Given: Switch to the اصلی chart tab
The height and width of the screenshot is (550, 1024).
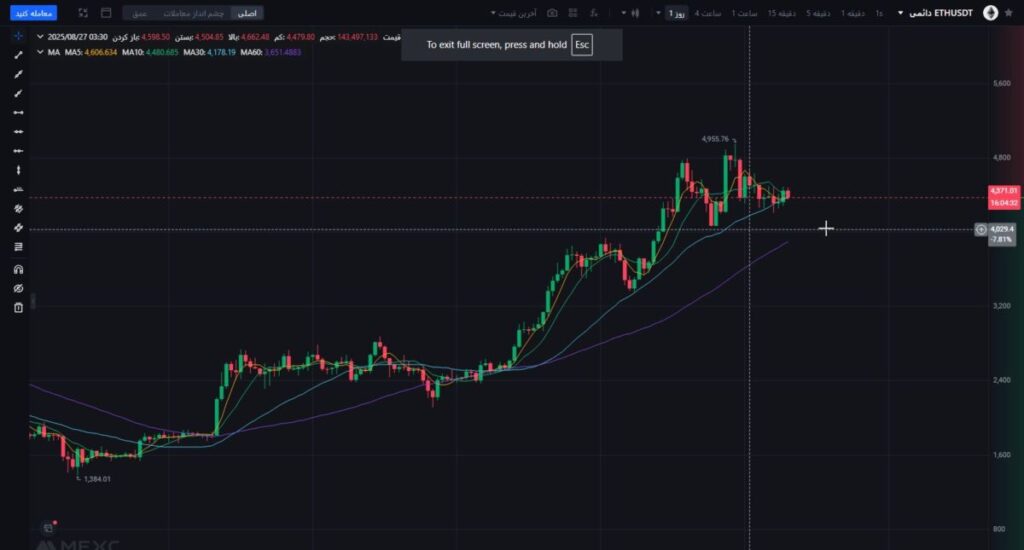Looking at the screenshot, I should pyautogui.click(x=246, y=13).
